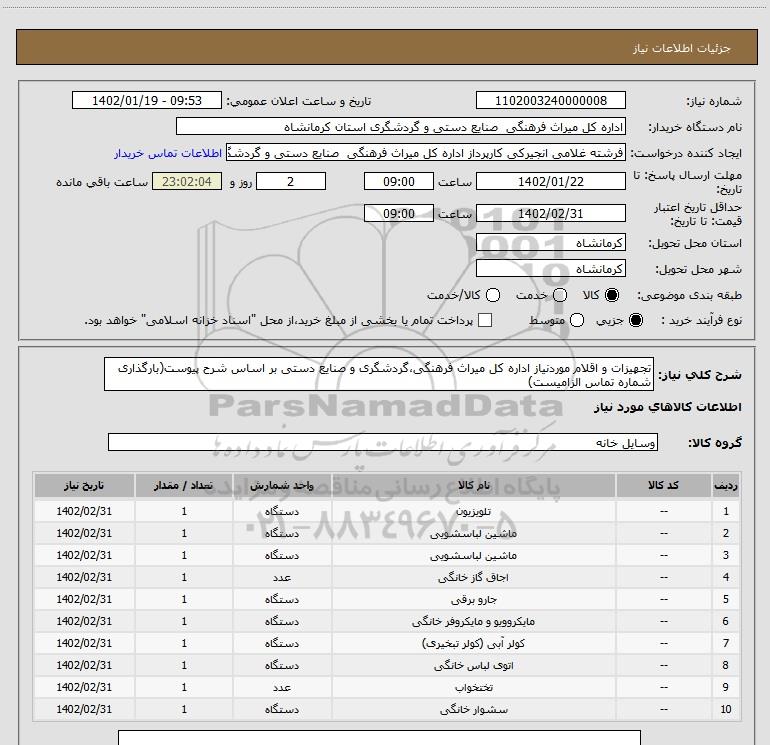Select ماشین لباسشویی in row 2
The width and height of the screenshot is (770, 745).
click(473, 533)
